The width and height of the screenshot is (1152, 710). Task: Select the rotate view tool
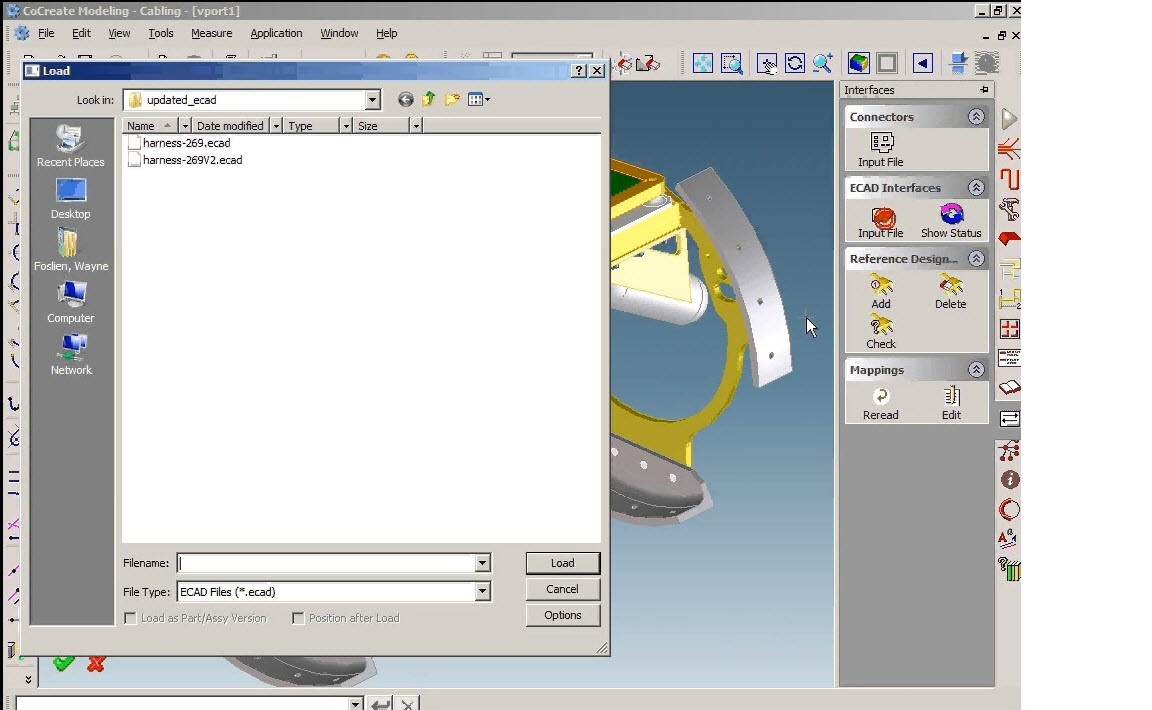coord(794,63)
